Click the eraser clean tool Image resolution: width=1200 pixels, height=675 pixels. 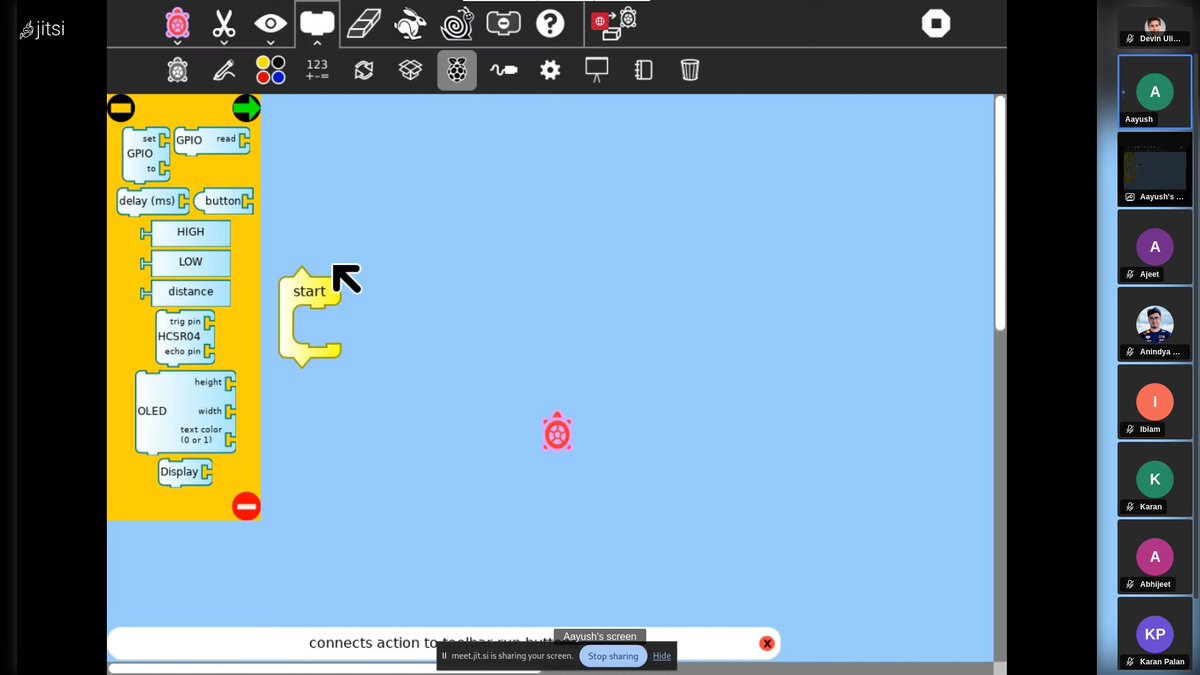364,23
